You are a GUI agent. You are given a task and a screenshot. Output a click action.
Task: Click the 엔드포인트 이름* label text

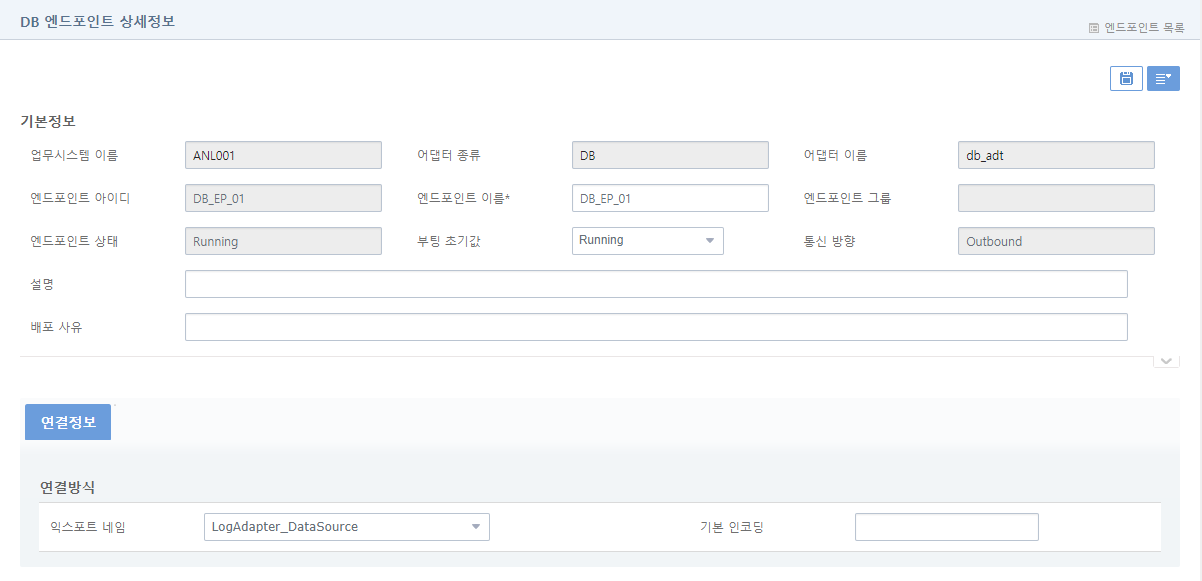point(463,198)
